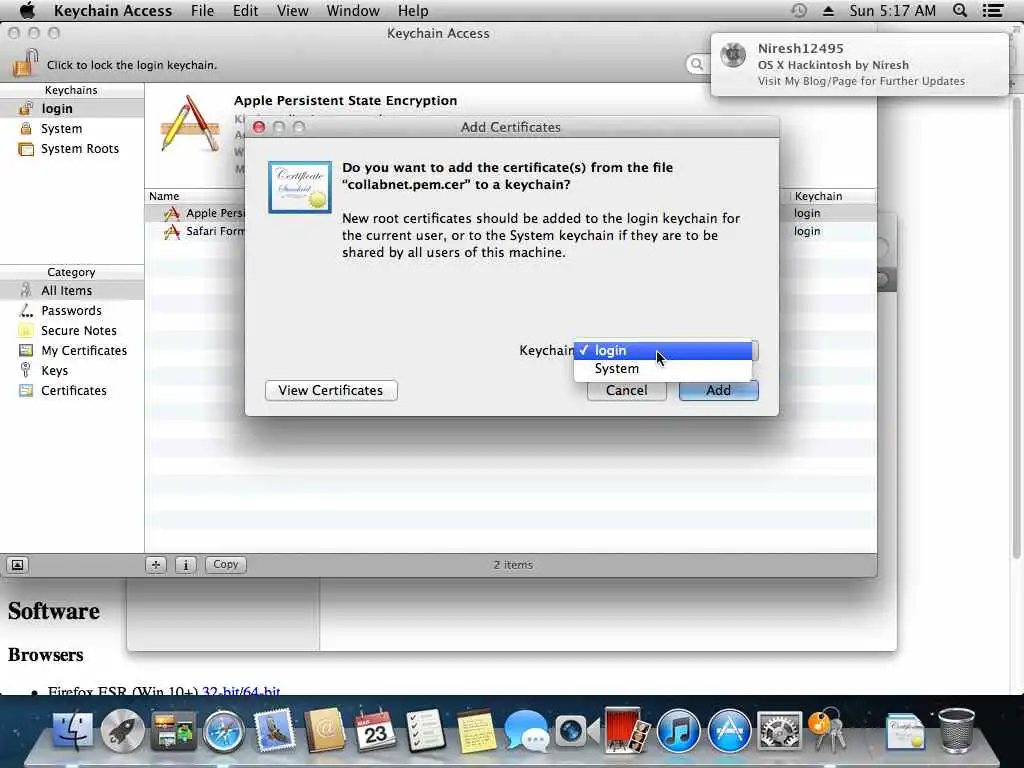Viewport: 1024px width, 768px height.
Task: Click the Add button in dialog
Action: click(718, 391)
